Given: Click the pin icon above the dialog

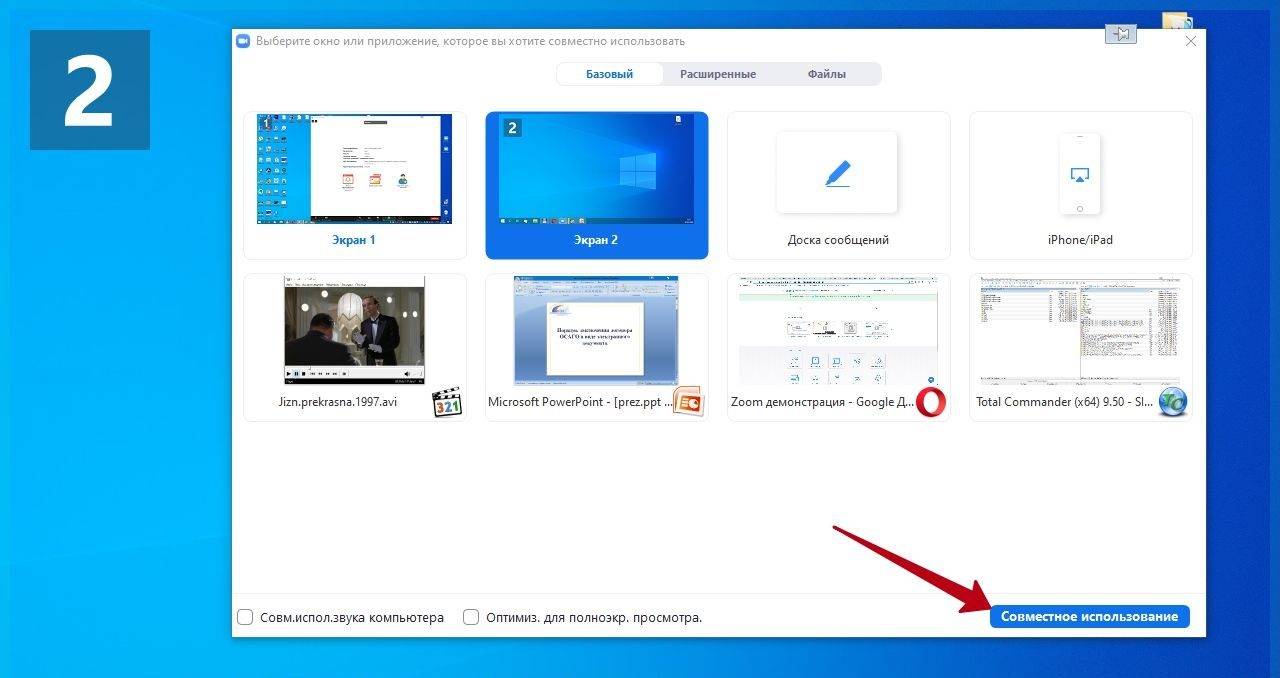Looking at the screenshot, I should [x=1120, y=35].
